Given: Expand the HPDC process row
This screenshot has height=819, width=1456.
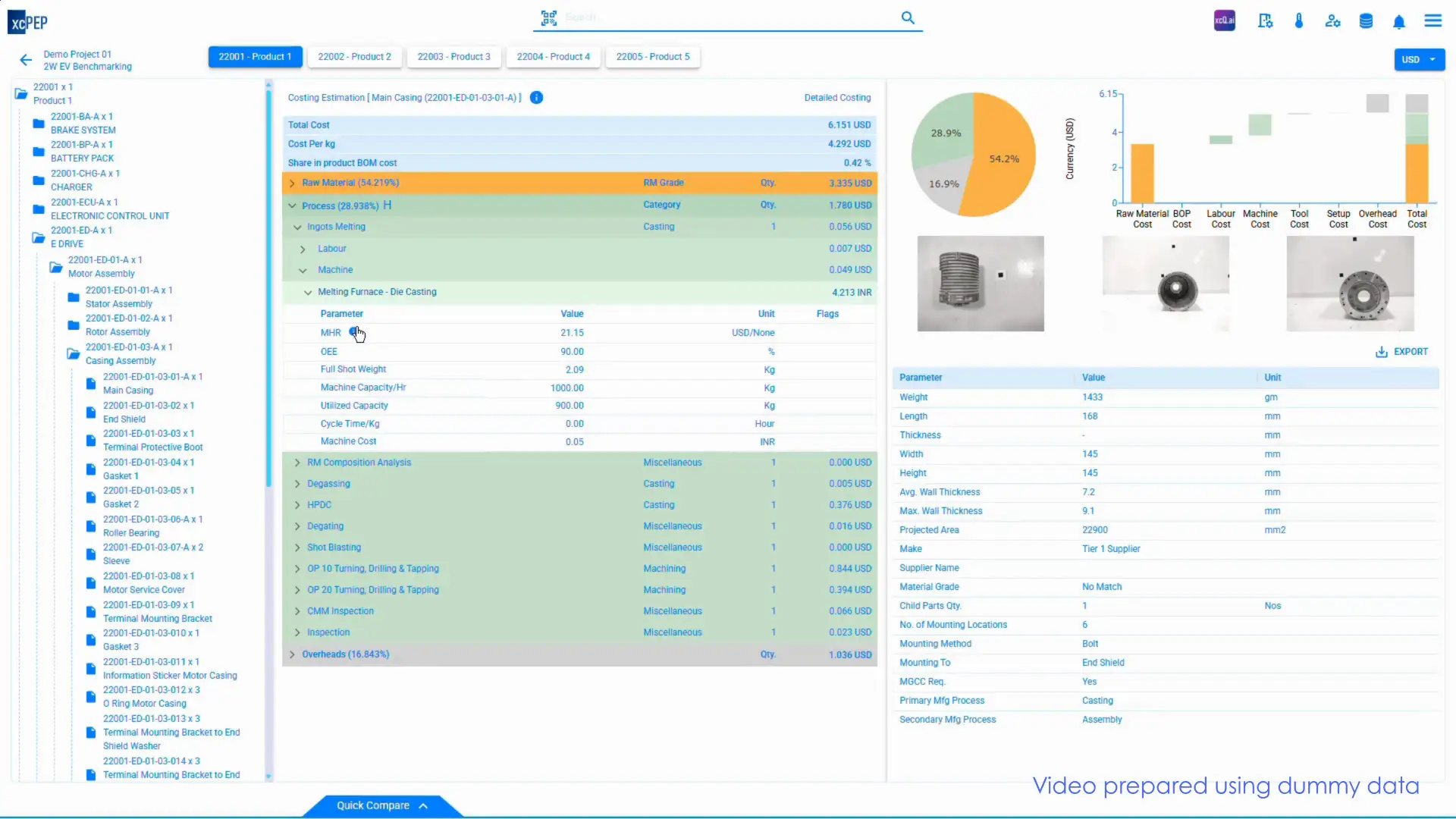Looking at the screenshot, I should (297, 505).
